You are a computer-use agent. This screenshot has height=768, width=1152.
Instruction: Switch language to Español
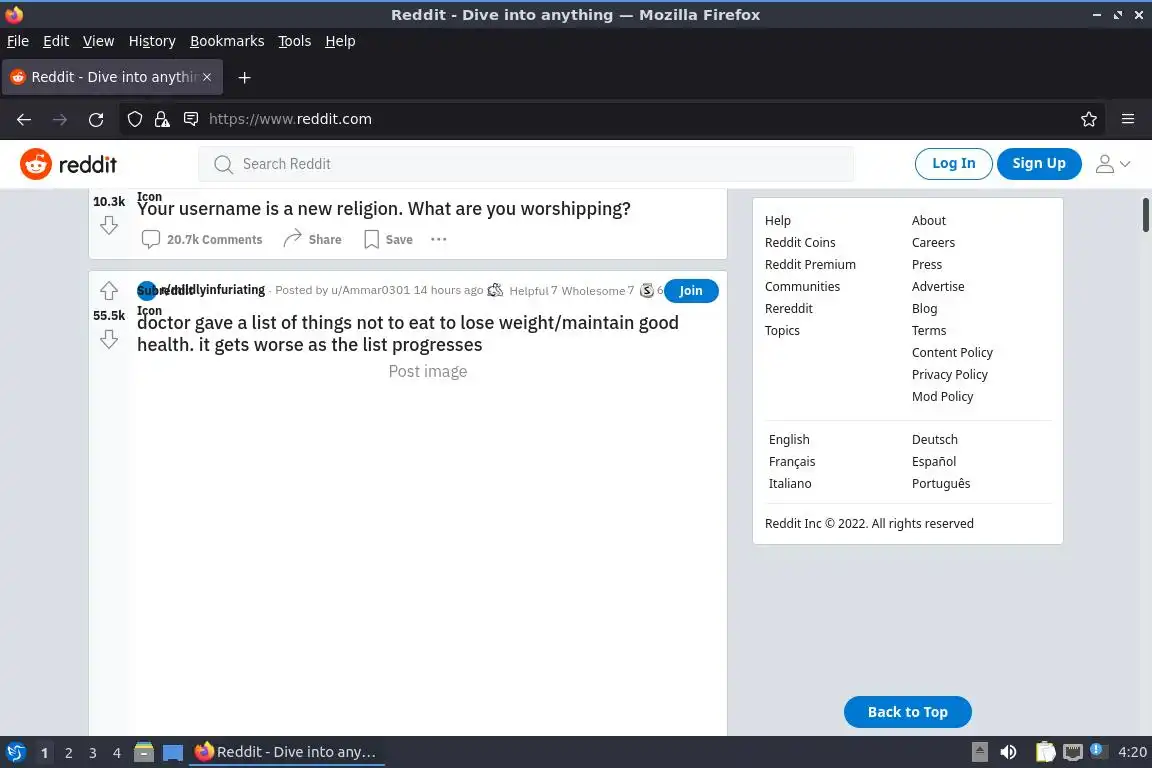pyautogui.click(x=934, y=462)
